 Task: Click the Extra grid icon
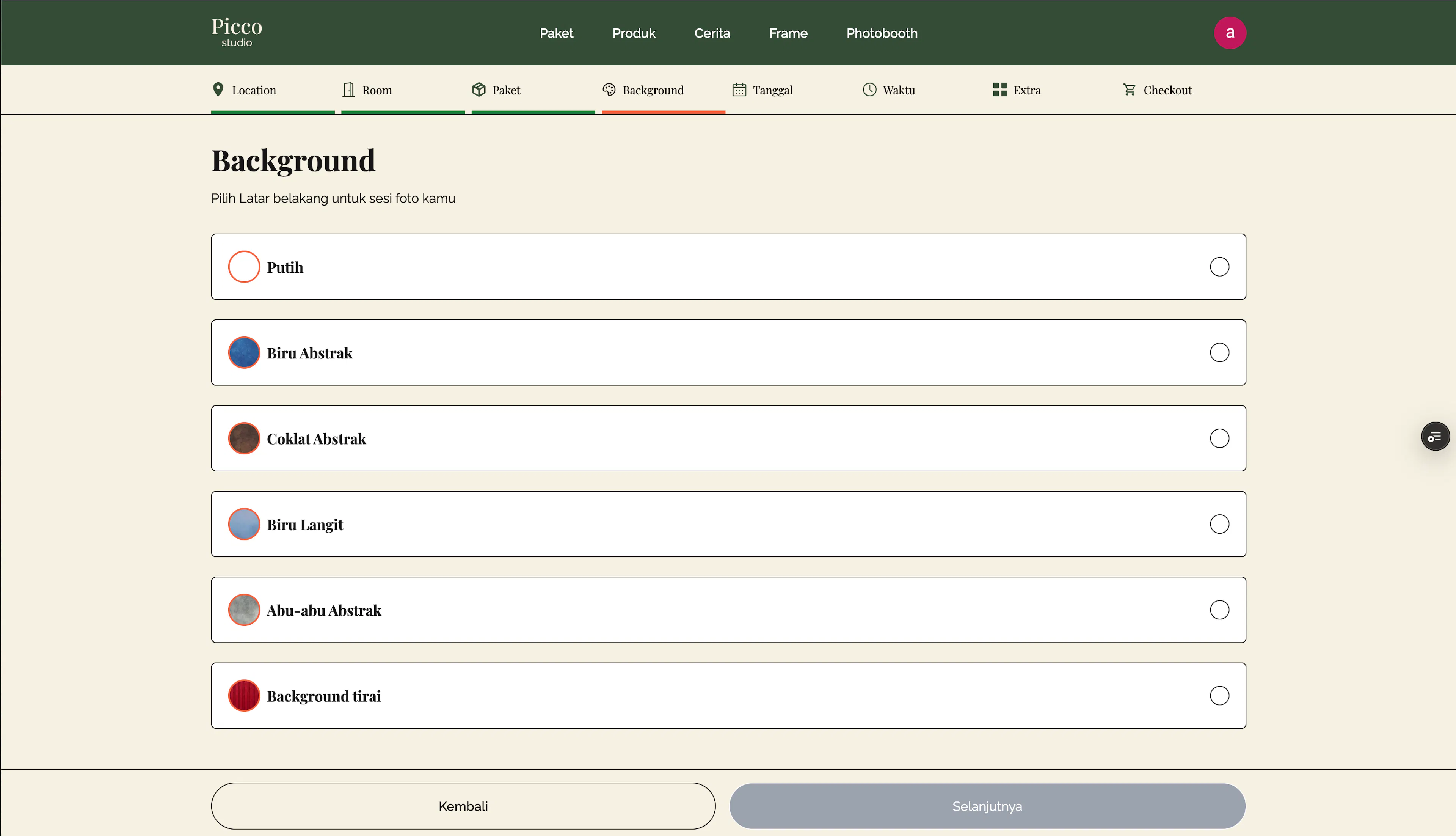pyautogui.click(x=1000, y=90)
